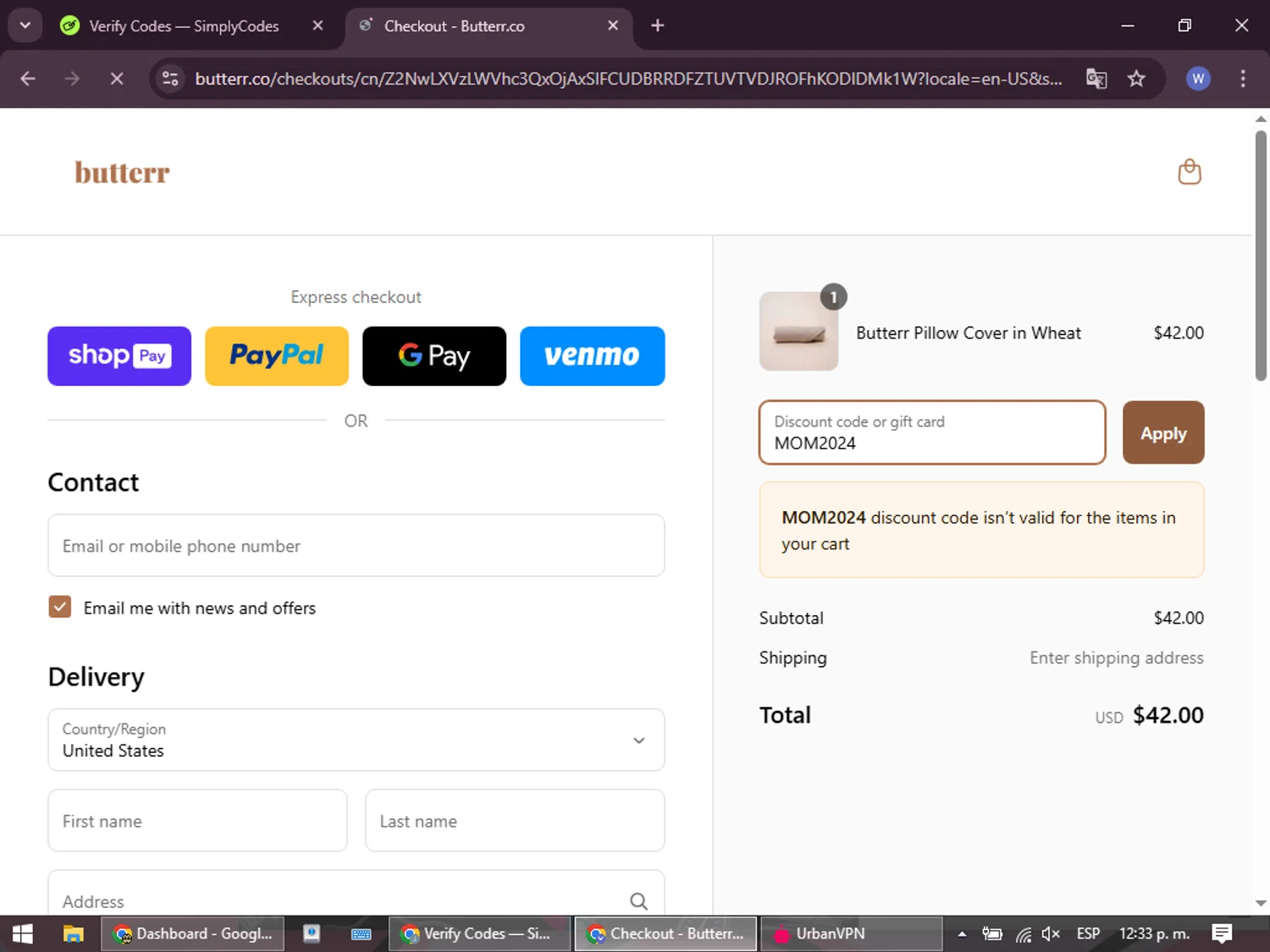Click the forward navigation arrow
The height and width of the screenshot is (952, 1270).
click(72, 79)
